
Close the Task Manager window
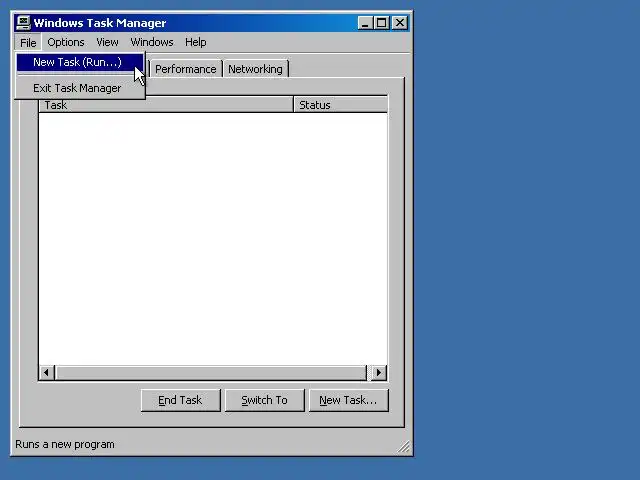[400, 23]
